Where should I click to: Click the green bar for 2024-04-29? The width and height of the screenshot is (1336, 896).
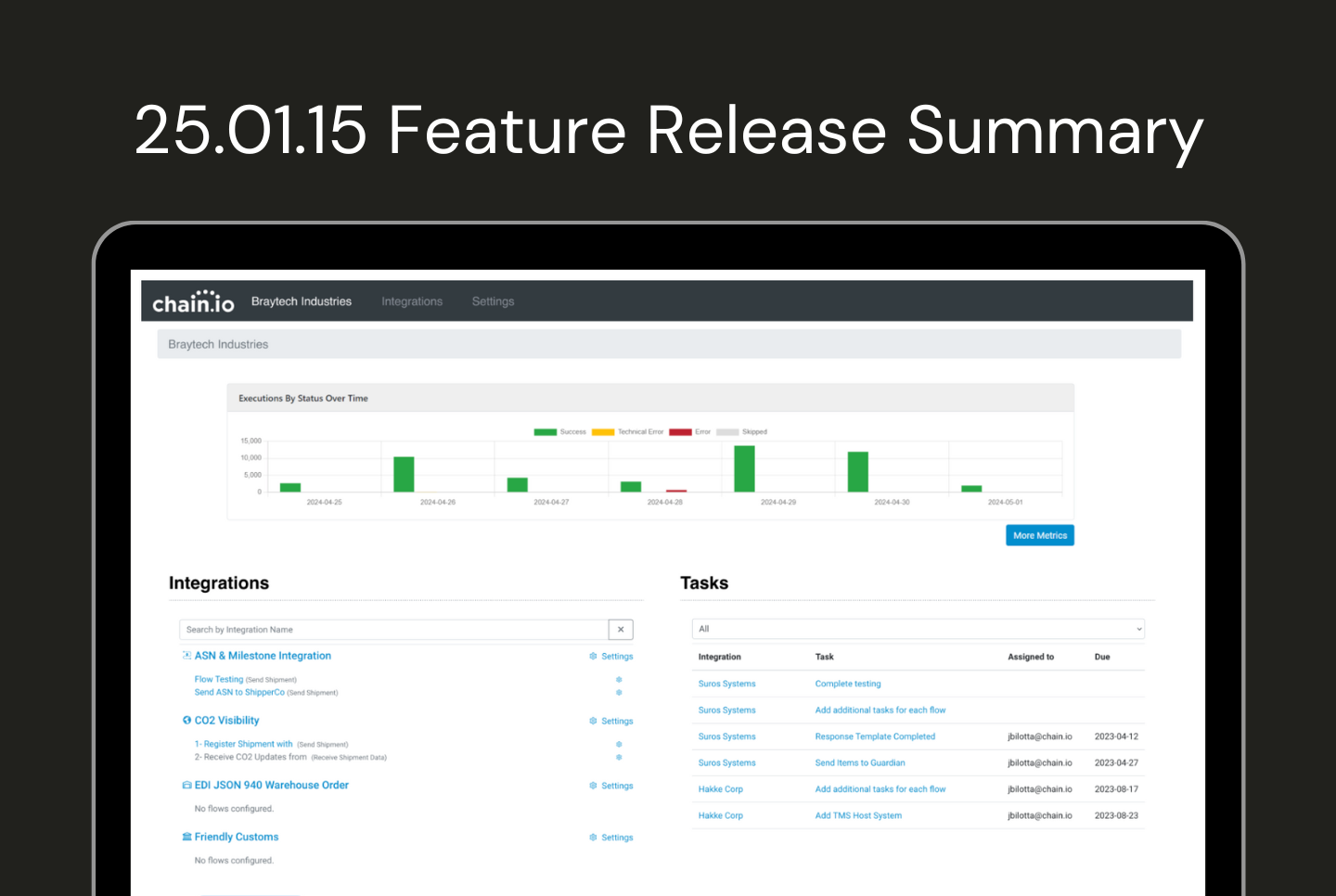point(744,469)
